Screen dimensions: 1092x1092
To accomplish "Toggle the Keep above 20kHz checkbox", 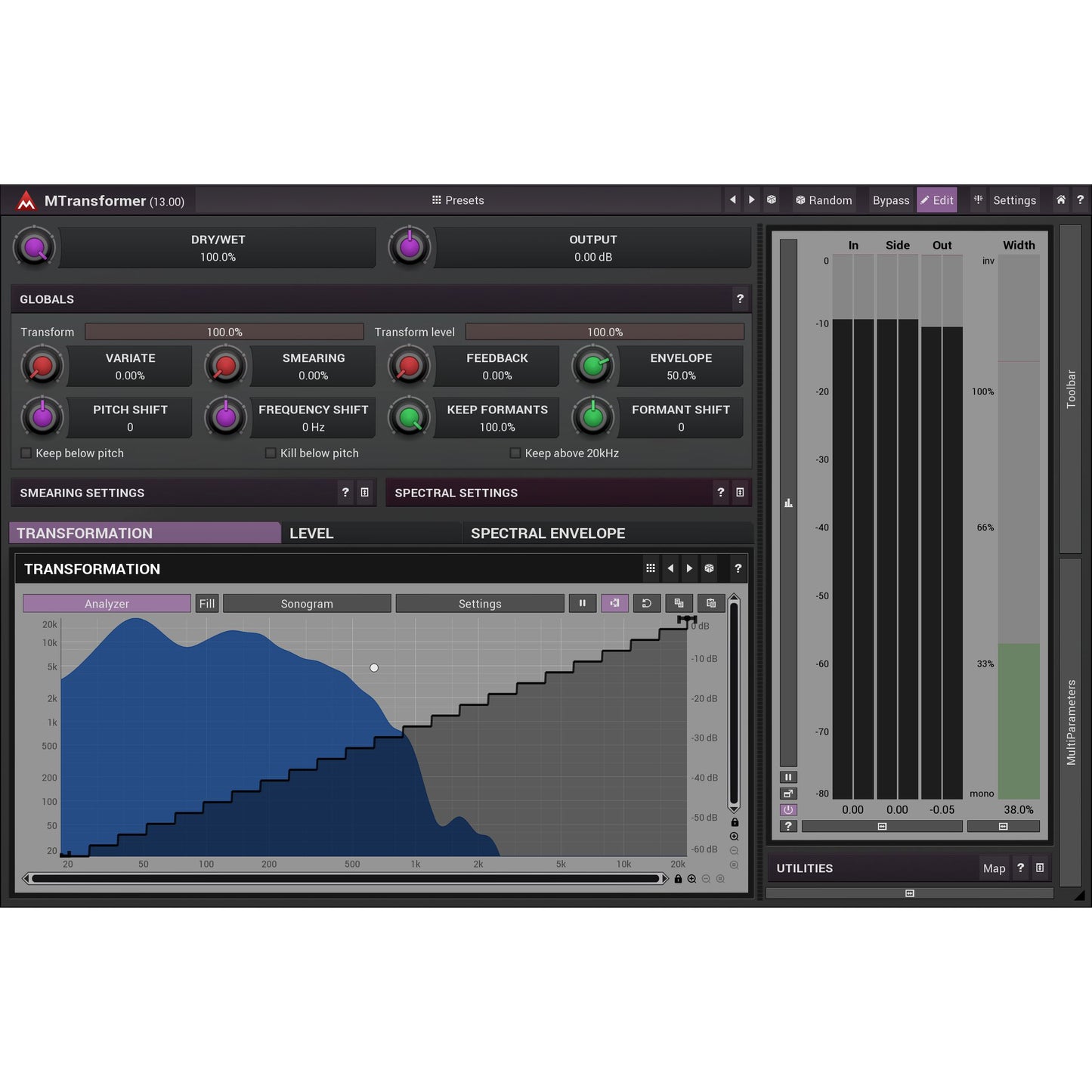I will [515, 453].
